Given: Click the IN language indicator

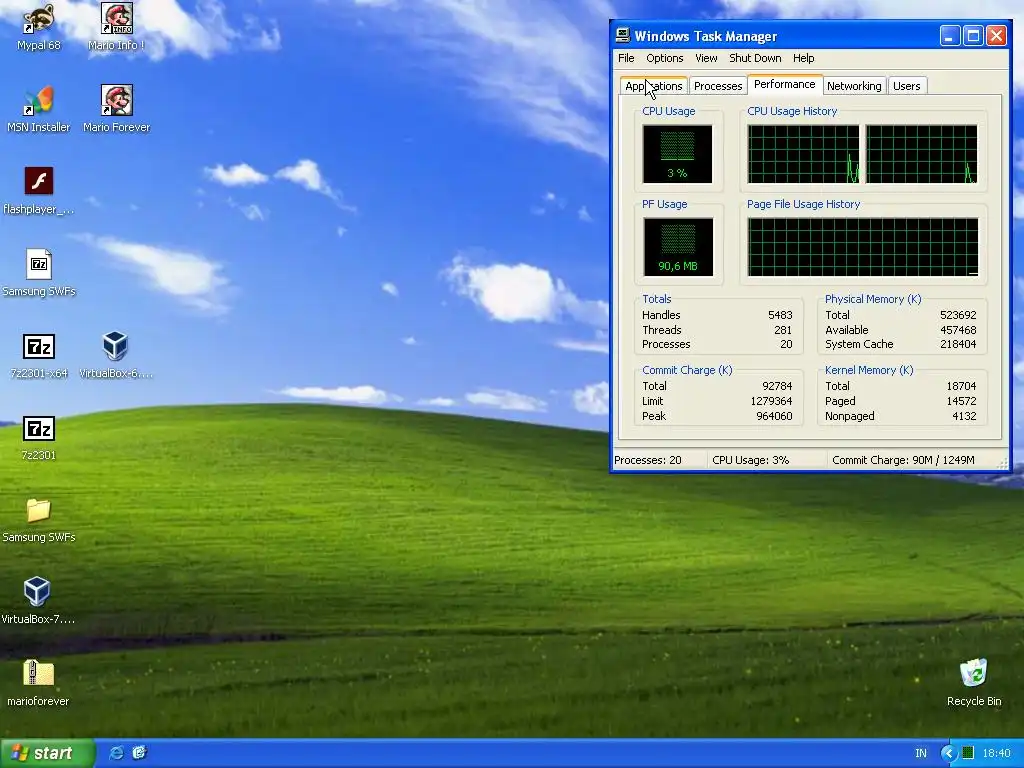Looking at the screenshot, I should pos(921,753).
